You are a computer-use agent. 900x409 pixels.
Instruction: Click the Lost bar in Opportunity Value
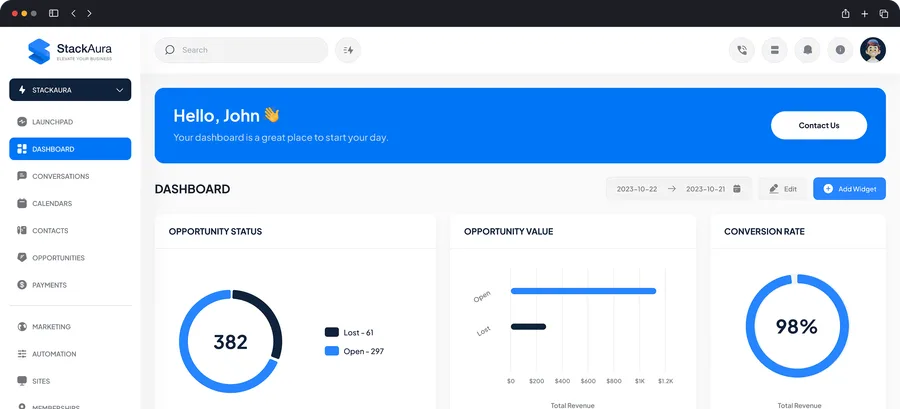528,326
